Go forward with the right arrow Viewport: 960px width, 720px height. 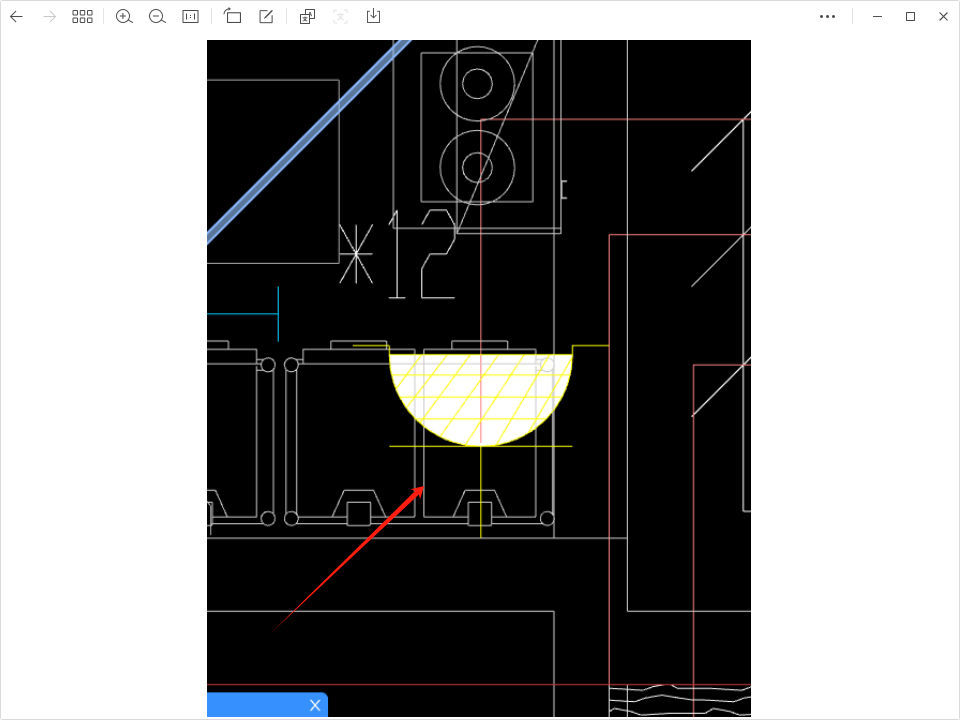pos(50,17)
